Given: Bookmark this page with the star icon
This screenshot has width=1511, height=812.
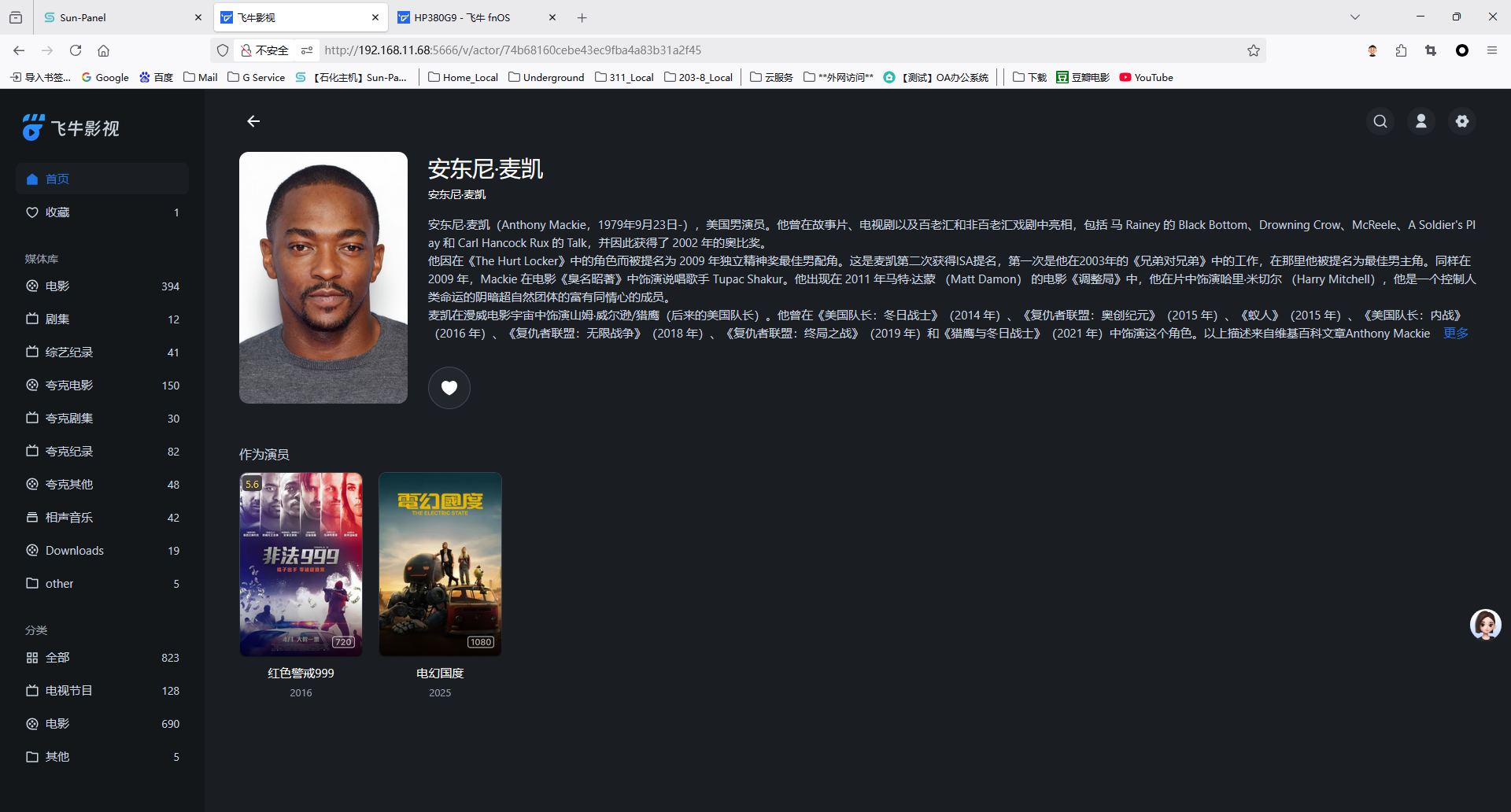Looking at the screenshot, I should [1254, 50].
